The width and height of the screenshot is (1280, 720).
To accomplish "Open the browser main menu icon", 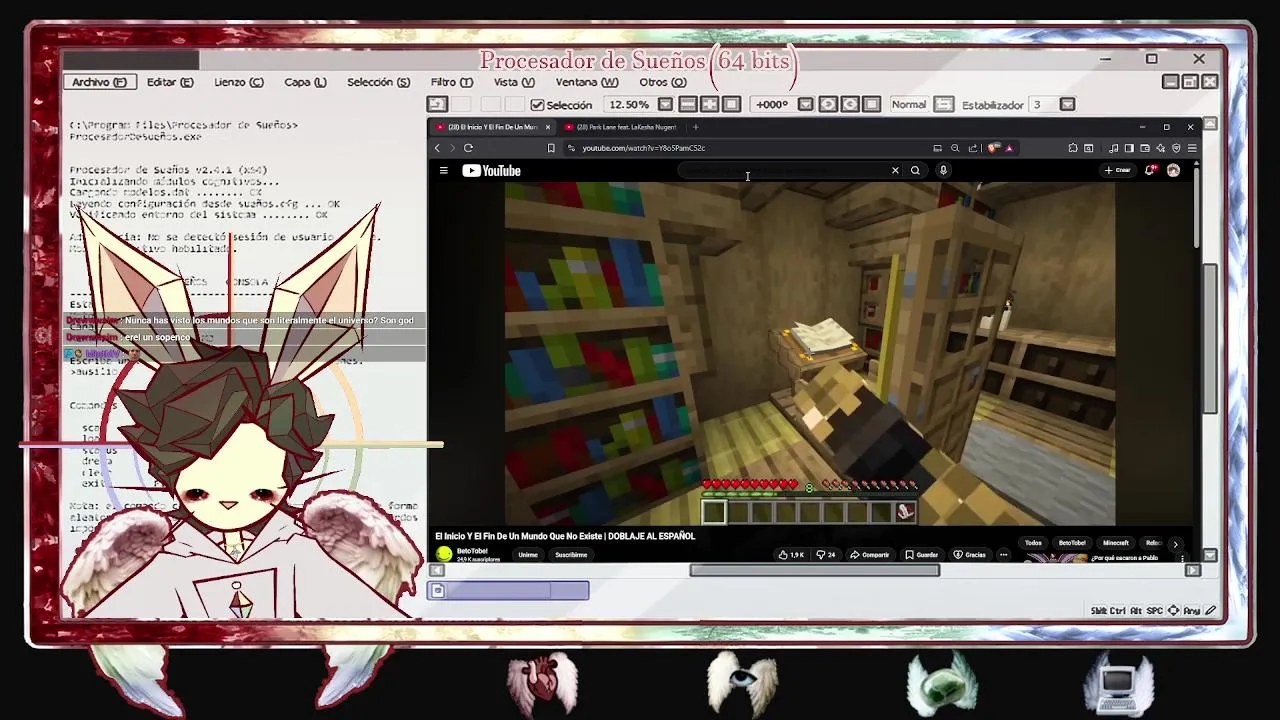I will point(1191,148).
